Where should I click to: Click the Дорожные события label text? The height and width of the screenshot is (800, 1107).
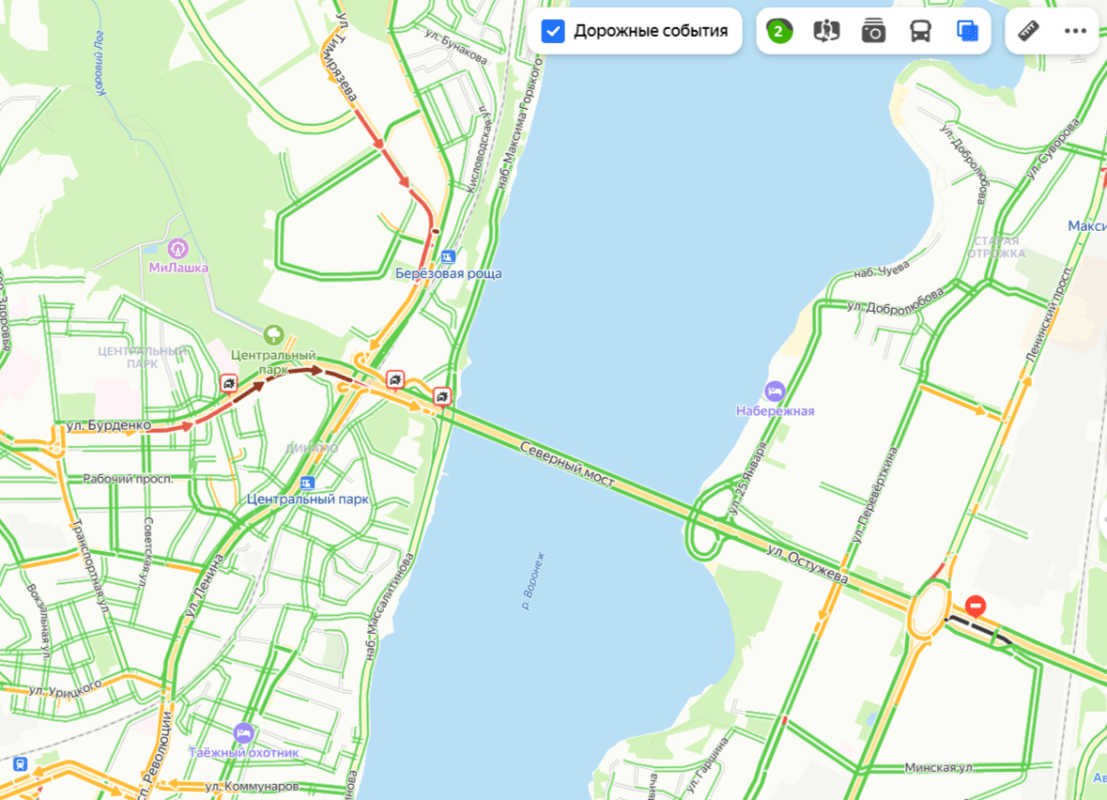coord(650,31)
